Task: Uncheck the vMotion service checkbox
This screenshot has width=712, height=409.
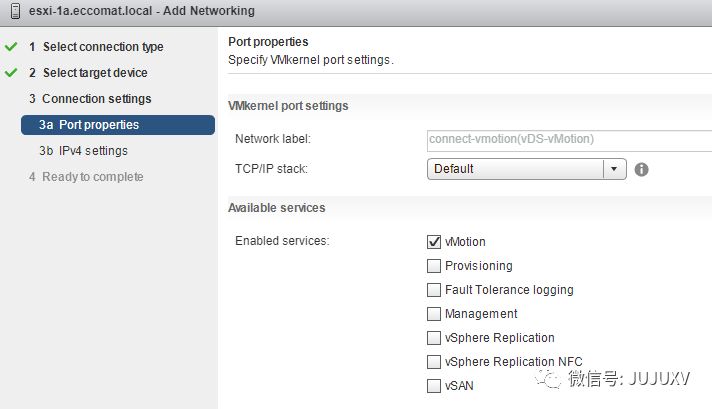Action: [434, 242]
